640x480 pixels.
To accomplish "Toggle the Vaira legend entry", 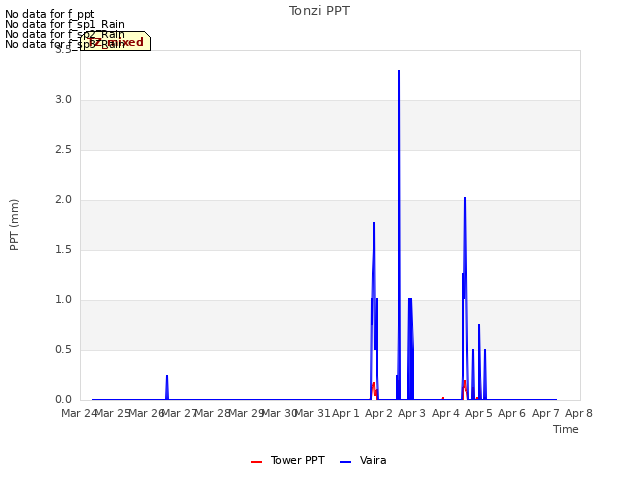I will click(363, 460).
